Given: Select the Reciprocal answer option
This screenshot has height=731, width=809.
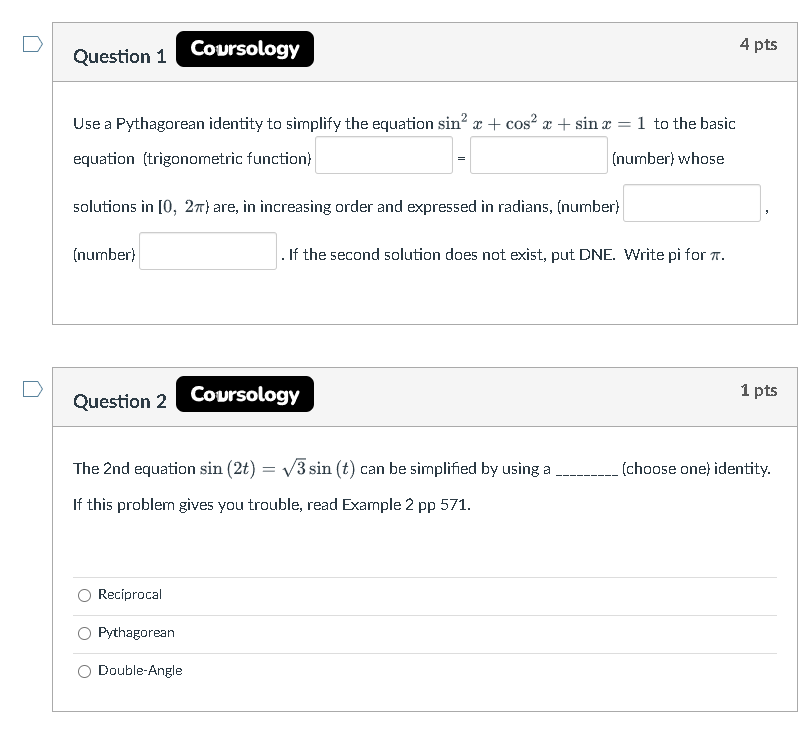Looking at the screenshot, I should point(85,594).
